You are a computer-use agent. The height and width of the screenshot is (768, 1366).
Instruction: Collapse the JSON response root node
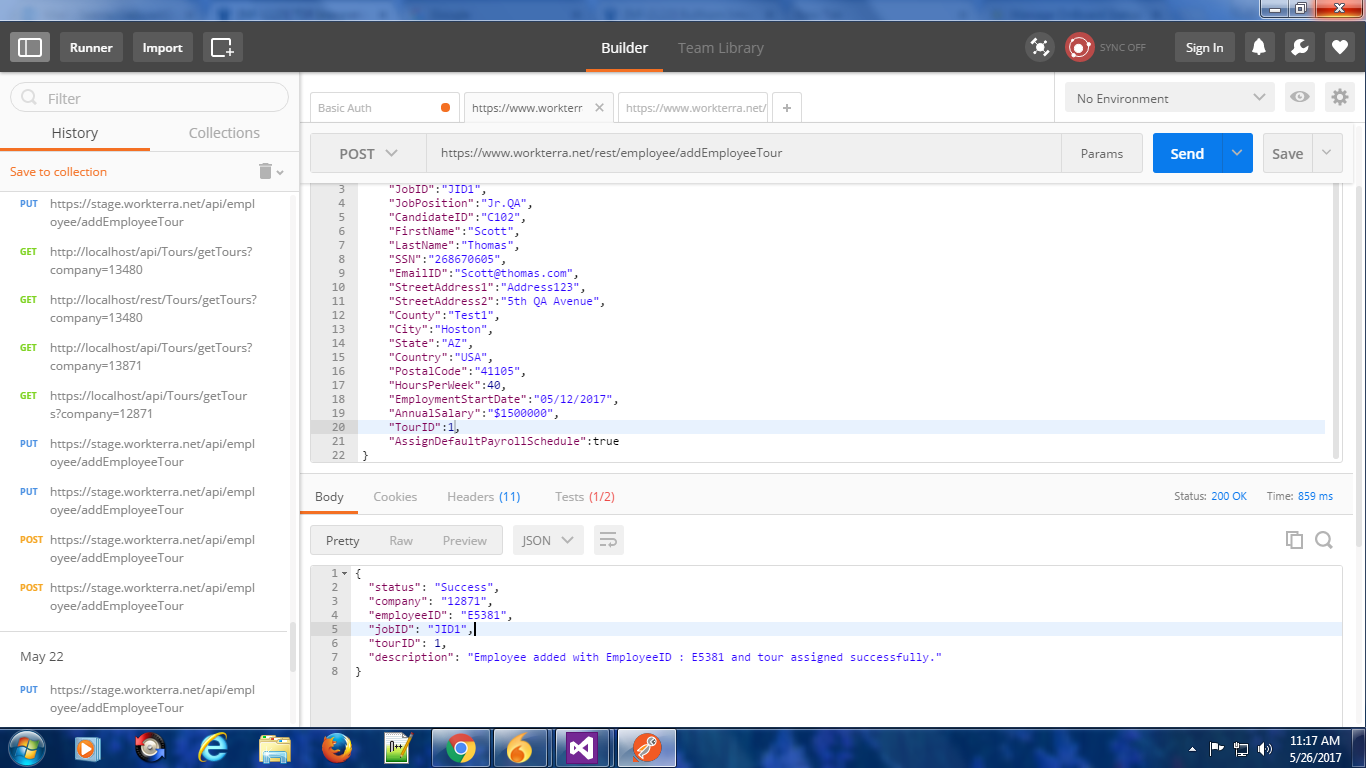click(x=345, y=574)
